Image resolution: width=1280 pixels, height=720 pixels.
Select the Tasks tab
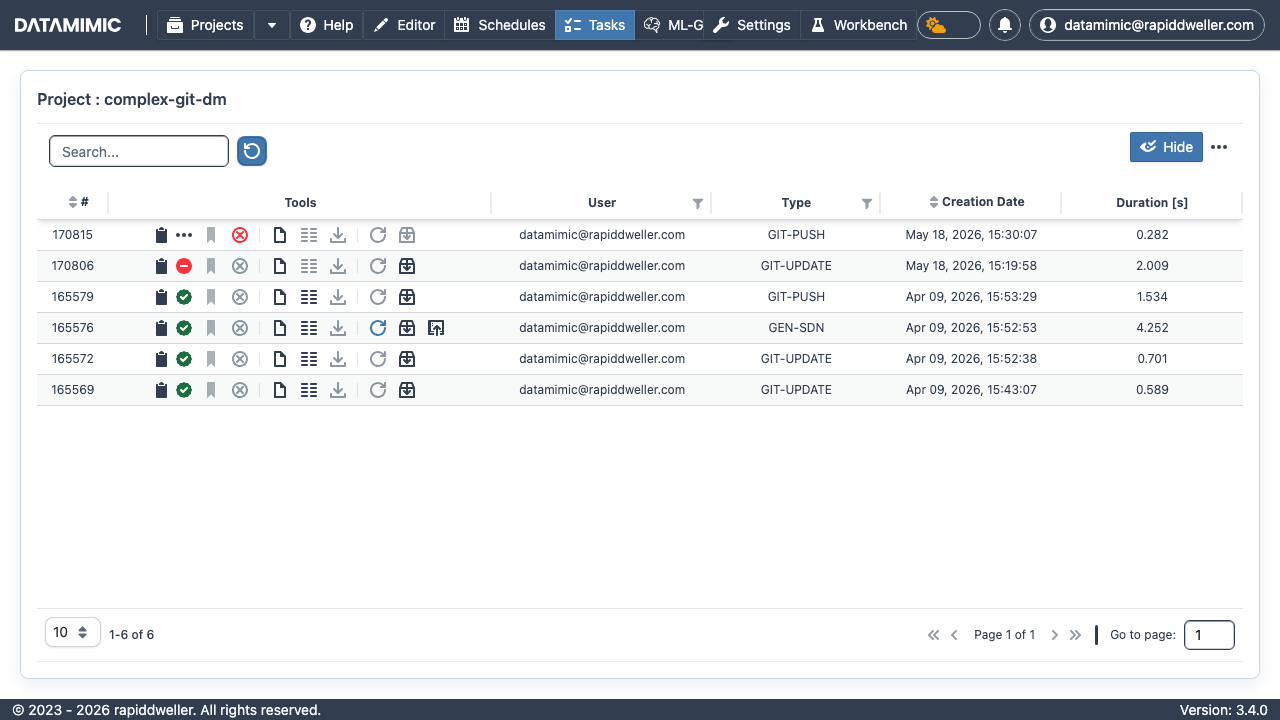point(595,25)
